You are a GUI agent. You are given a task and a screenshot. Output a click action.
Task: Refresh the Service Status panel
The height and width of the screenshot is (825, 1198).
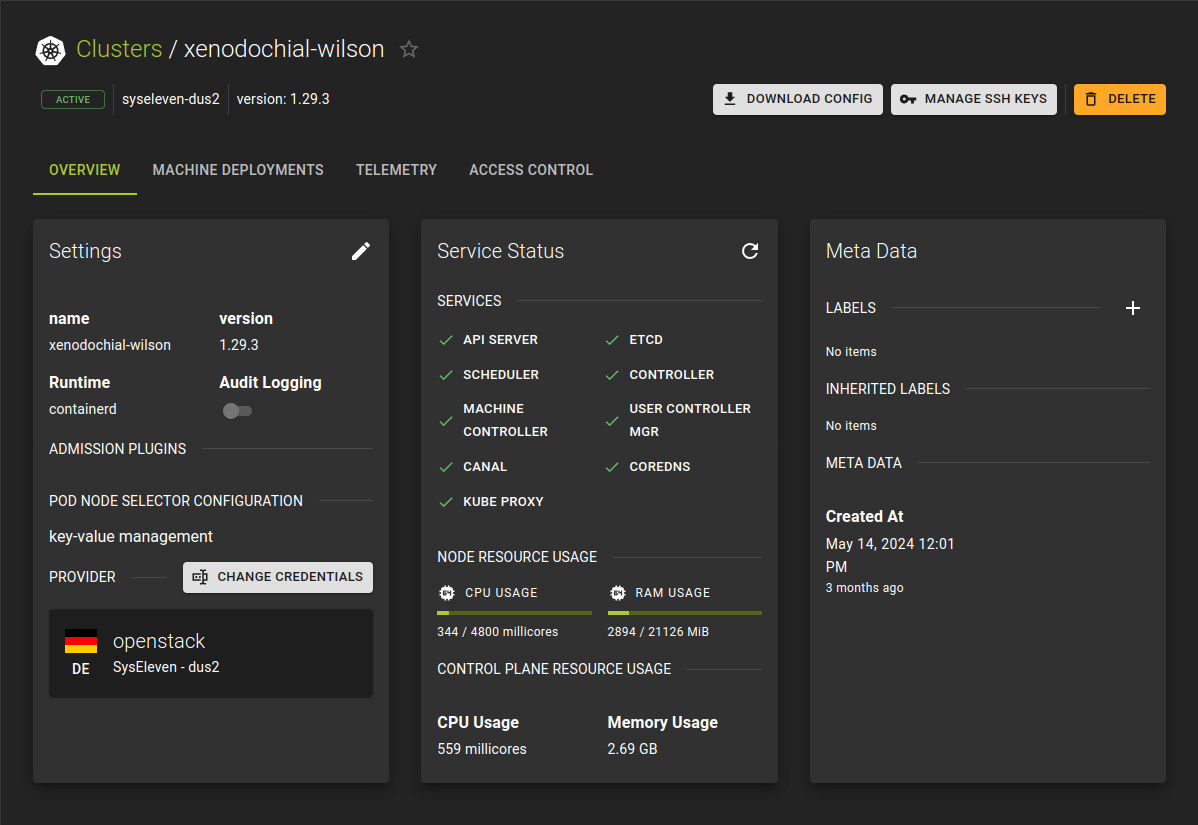(750, 251)
